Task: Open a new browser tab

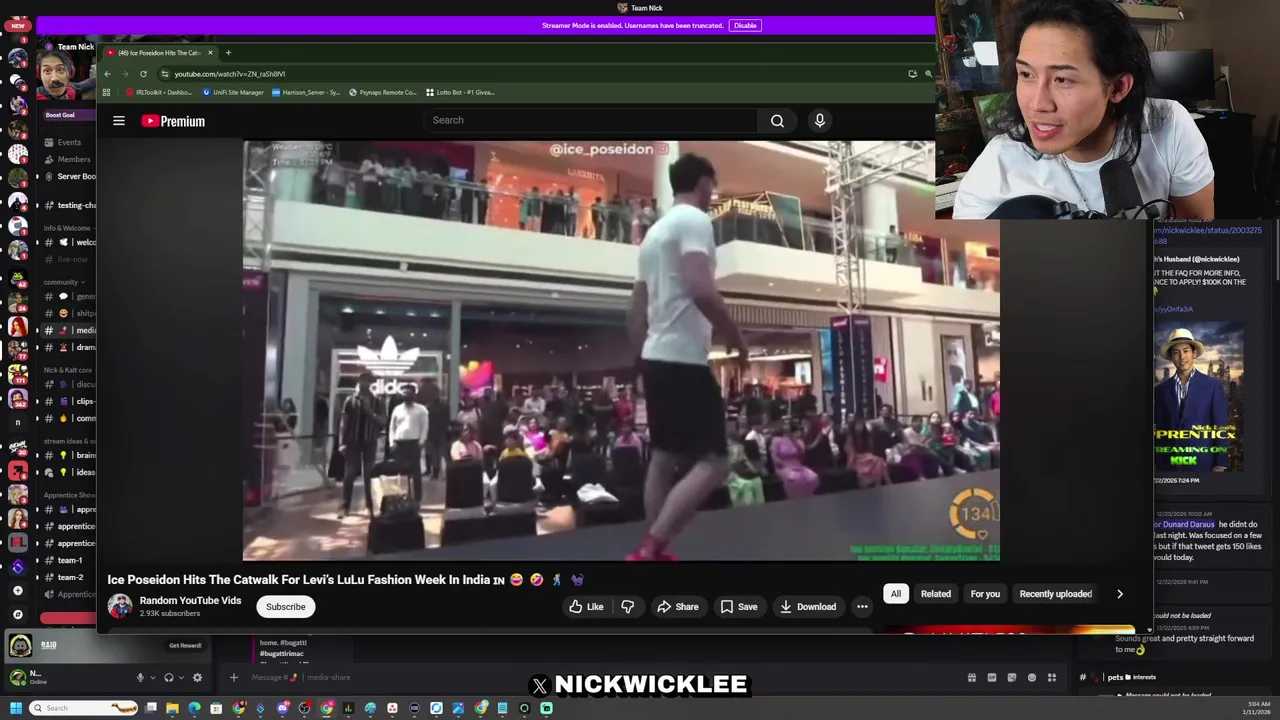Action: (228, 52)
